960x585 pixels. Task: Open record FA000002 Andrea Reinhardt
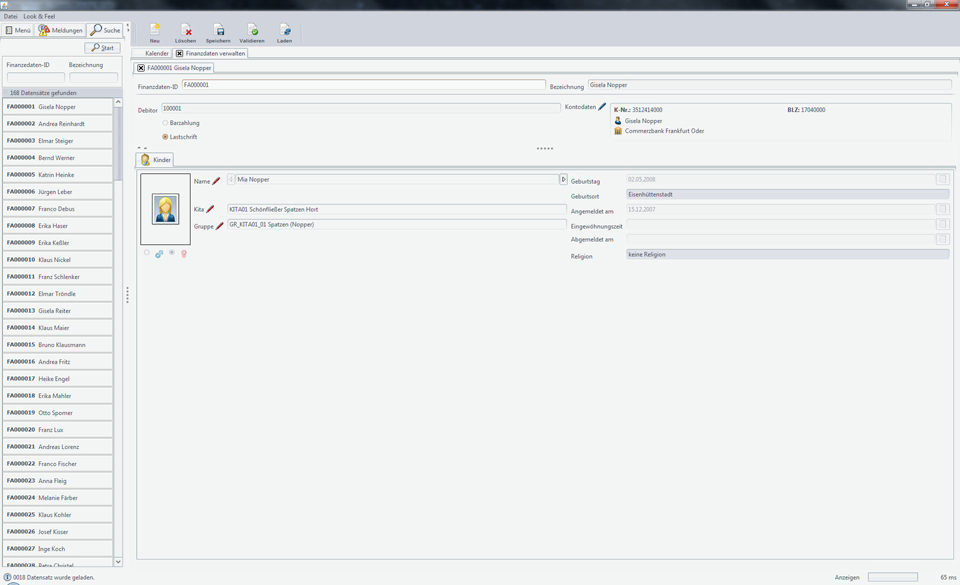pyautogui.click(x=58, y=124)
